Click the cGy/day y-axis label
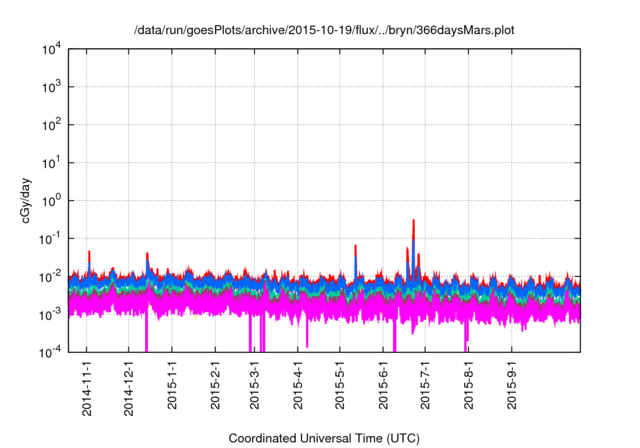The height and width of the screenshot is (448, 640). pyautogui.click(x=35, y=198)
